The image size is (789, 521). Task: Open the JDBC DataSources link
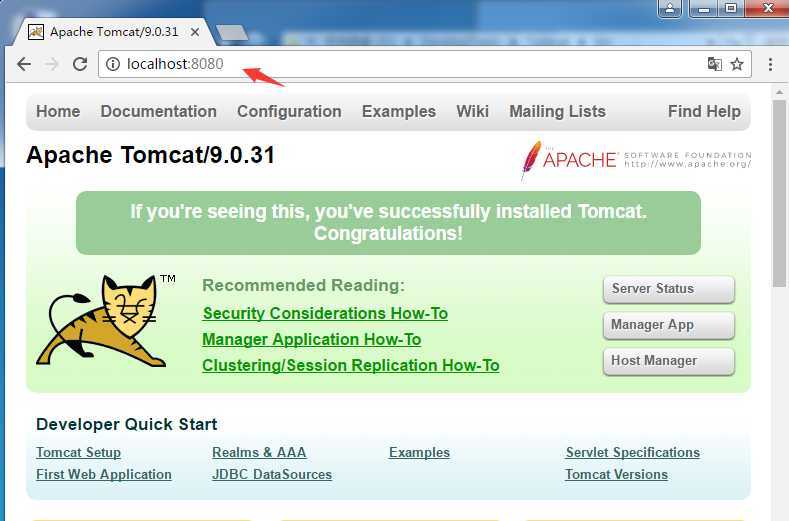(272, 475)
